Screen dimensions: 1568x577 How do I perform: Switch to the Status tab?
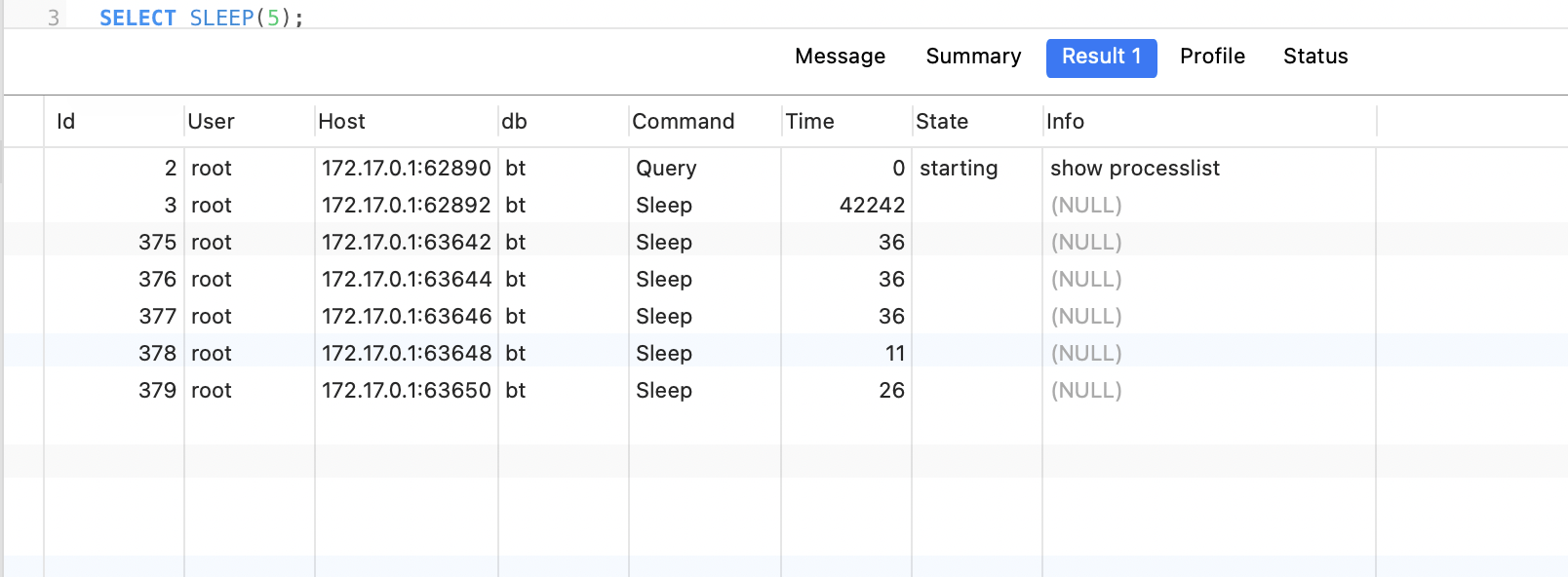click(1315, 57)
